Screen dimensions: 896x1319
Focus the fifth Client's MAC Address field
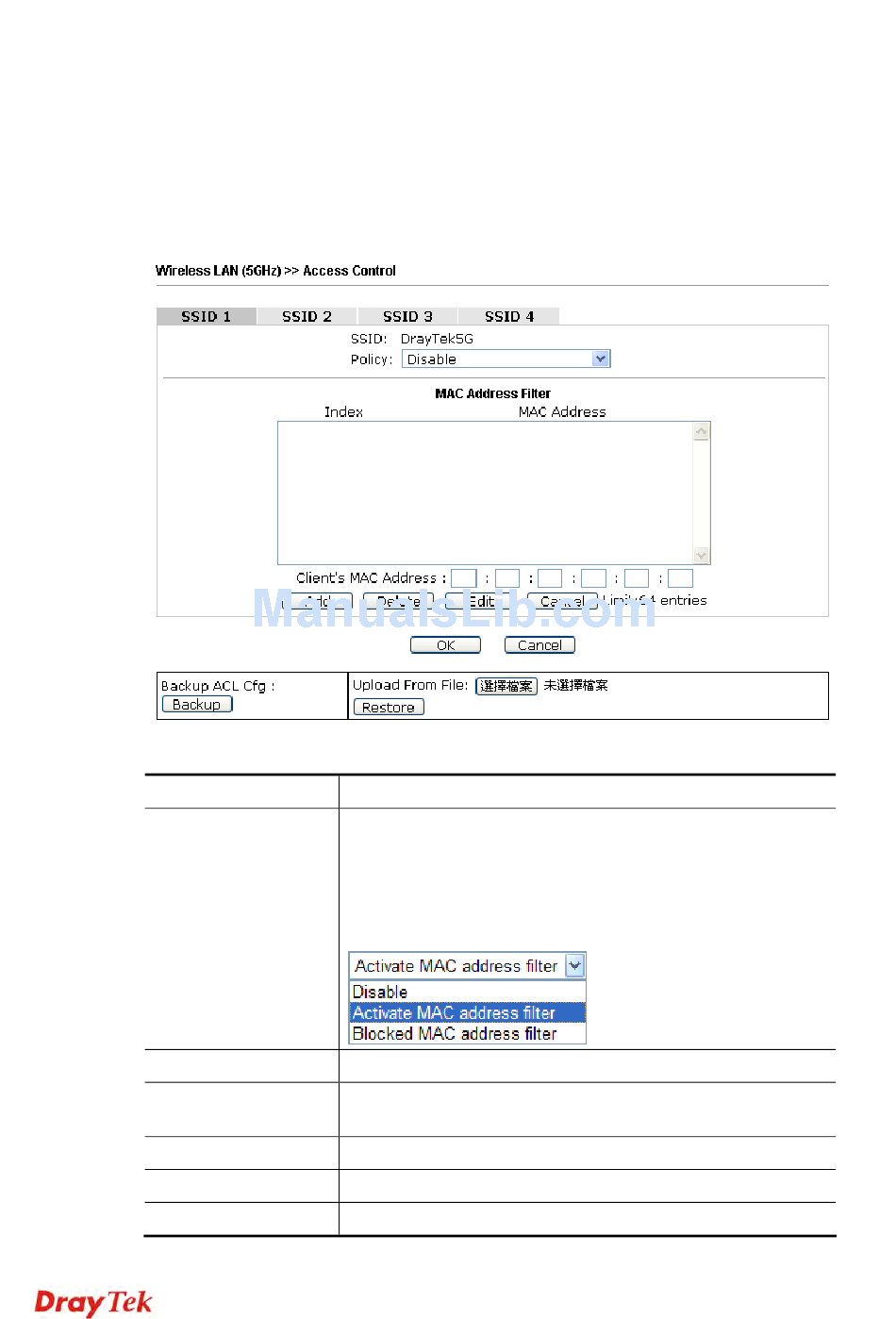pos(637,578)
